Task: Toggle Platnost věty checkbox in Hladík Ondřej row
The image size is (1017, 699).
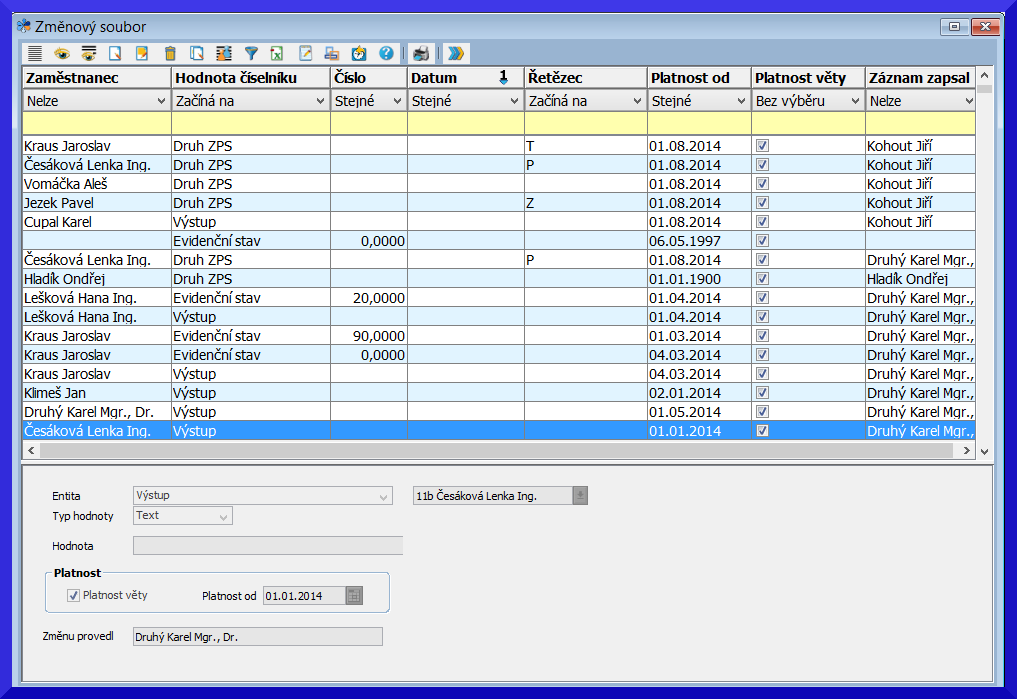Action: (763, 279)
